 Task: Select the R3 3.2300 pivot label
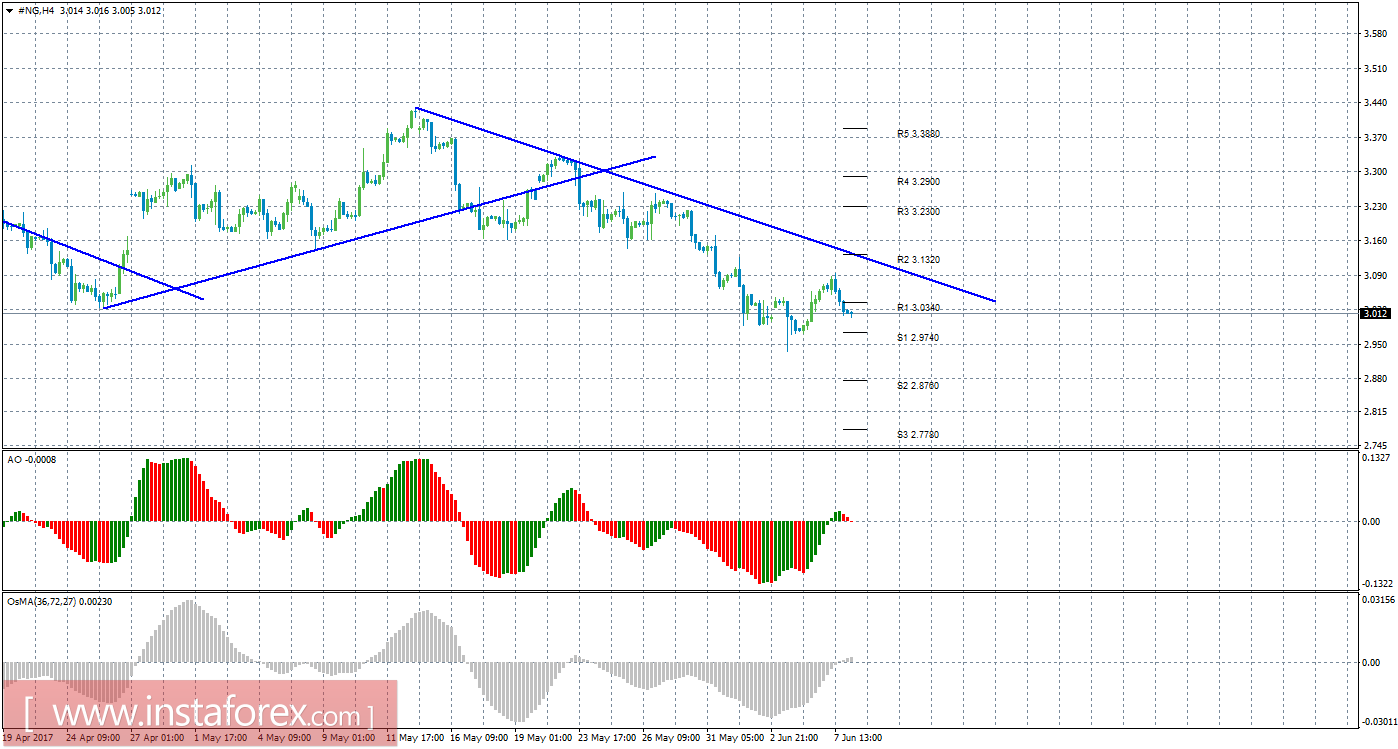[918, 212]
